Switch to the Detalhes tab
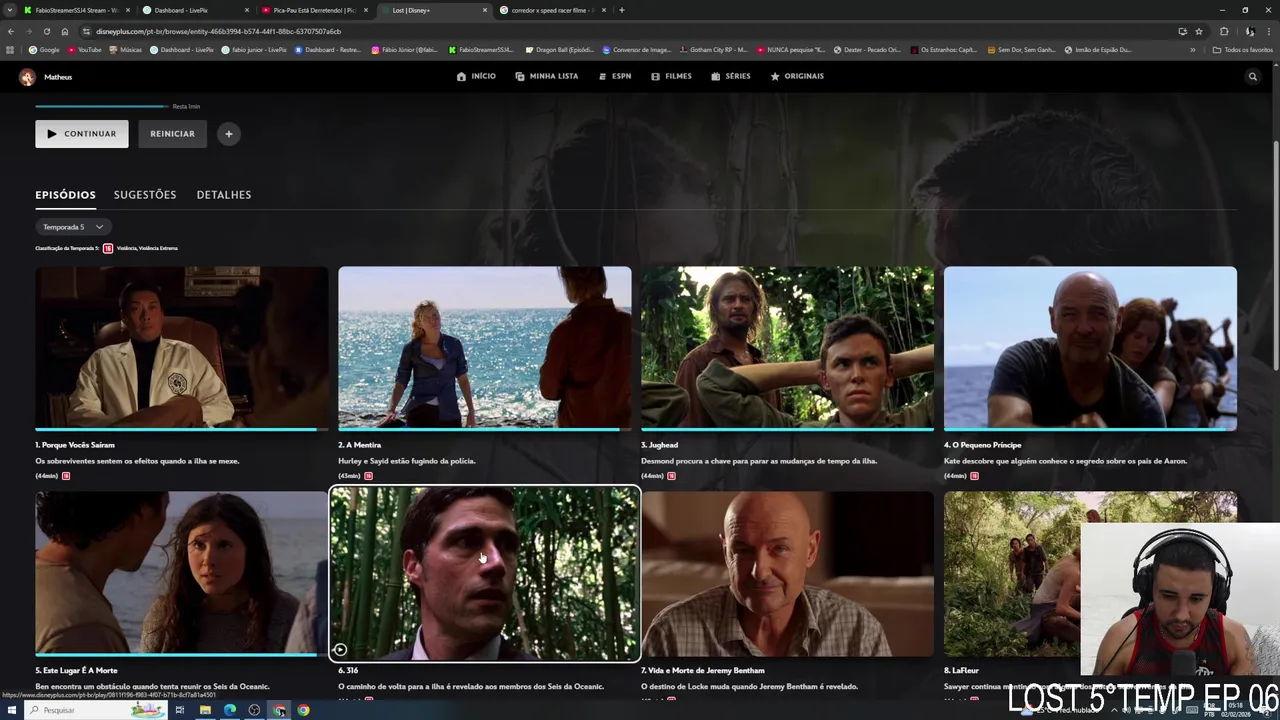 coord(224,195)
